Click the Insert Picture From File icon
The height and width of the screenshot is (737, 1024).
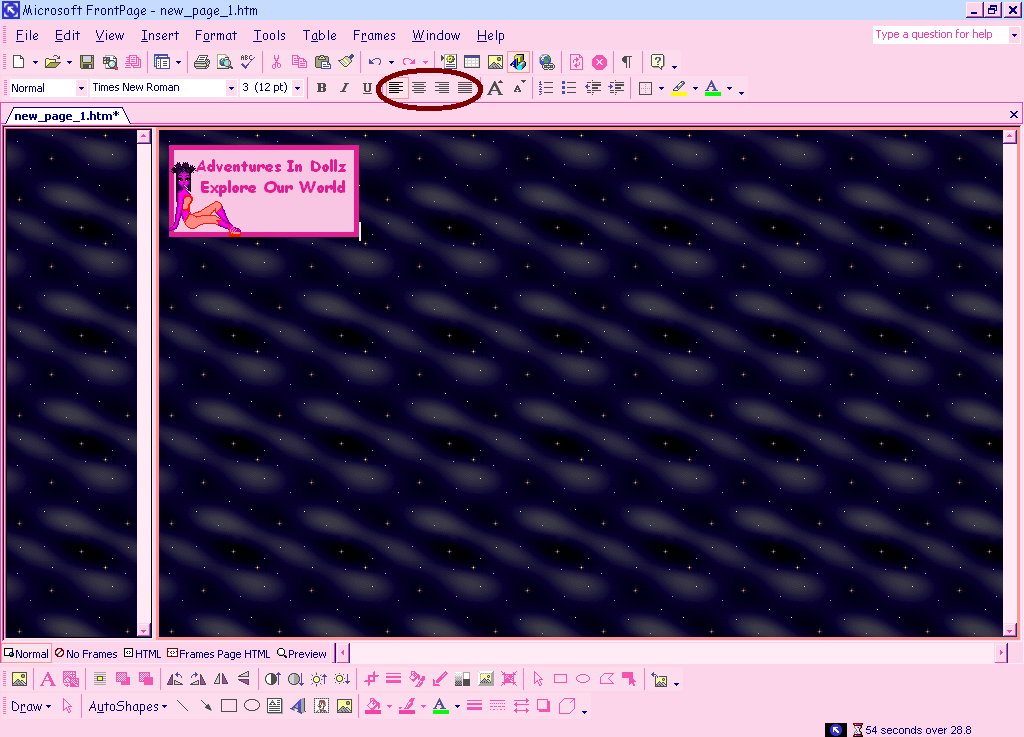click(x=495, y=62)
